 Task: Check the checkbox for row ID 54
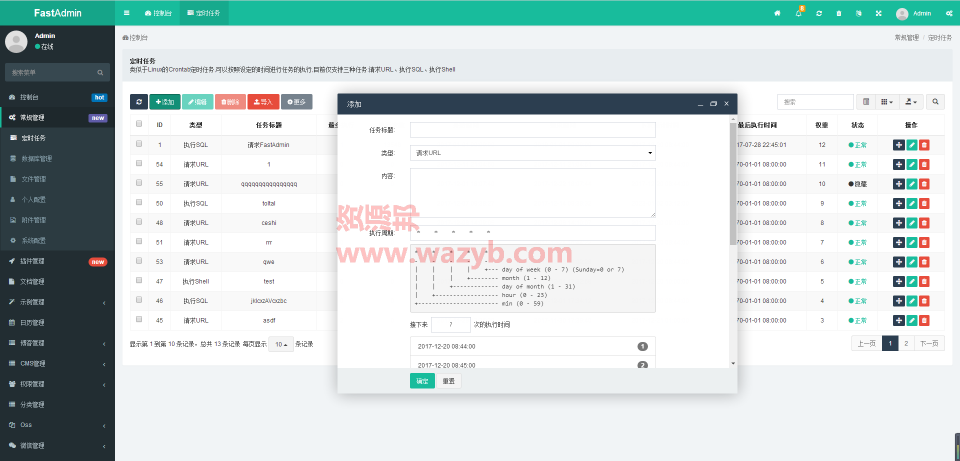click(139, 163)
